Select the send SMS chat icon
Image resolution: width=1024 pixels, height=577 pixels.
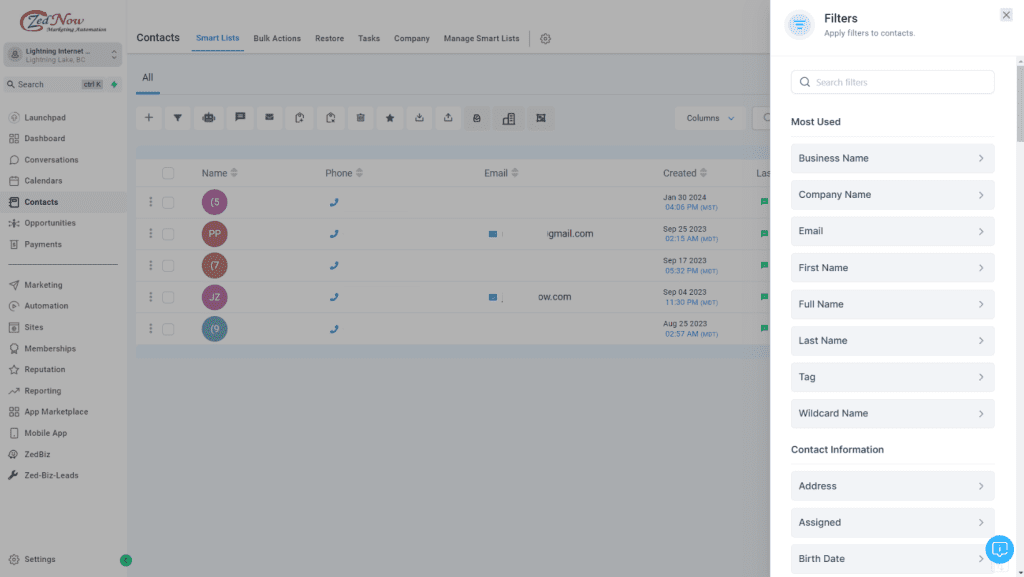tap(240, 118)
